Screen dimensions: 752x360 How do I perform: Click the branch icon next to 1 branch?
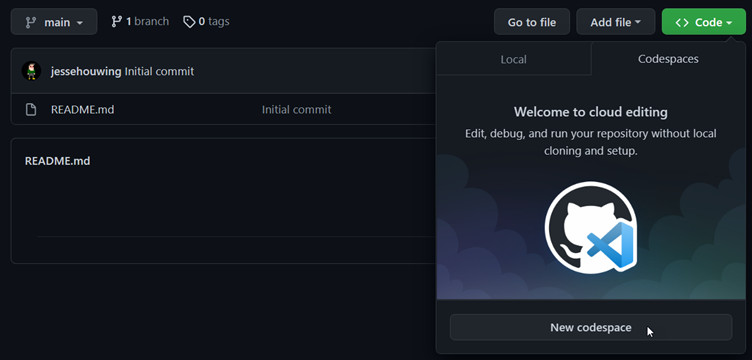116,22
